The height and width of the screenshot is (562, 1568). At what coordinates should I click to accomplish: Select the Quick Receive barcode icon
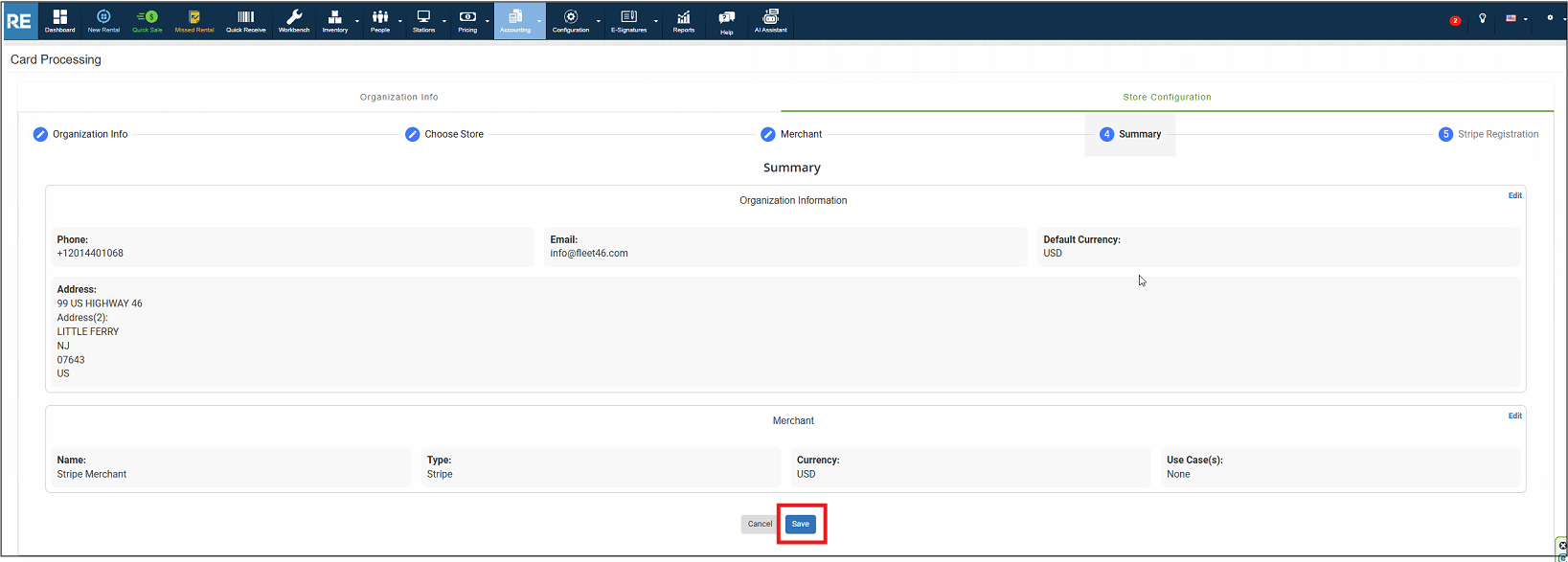(x=246, y=20)
